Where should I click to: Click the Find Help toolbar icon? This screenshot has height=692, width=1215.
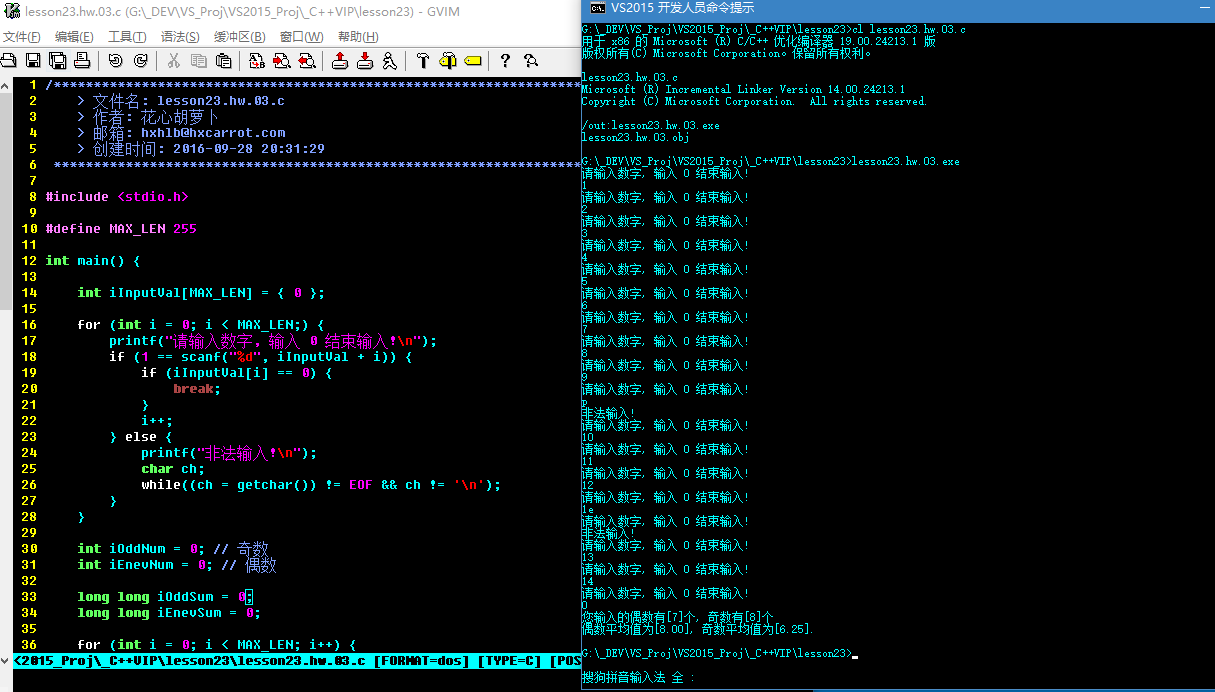point(530,61)
